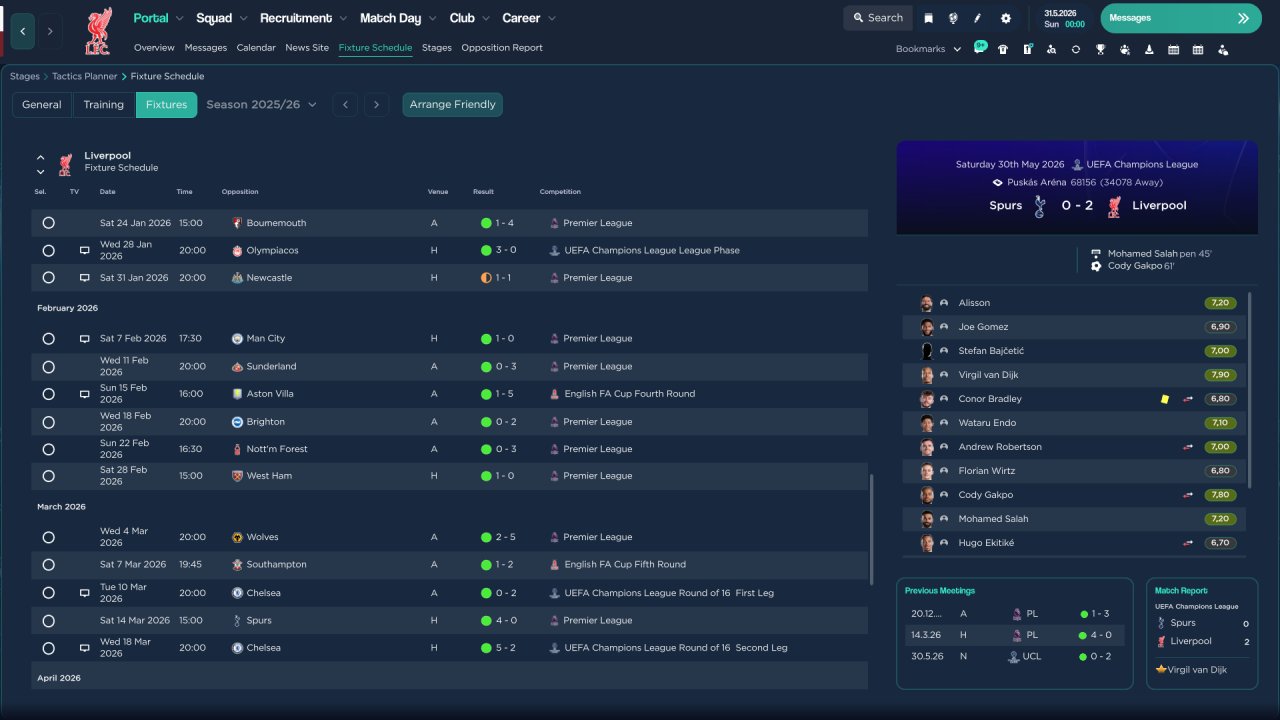Switch to the Overview tab
The width and height of the screenshot is (1280, 720).
point(154,48)
